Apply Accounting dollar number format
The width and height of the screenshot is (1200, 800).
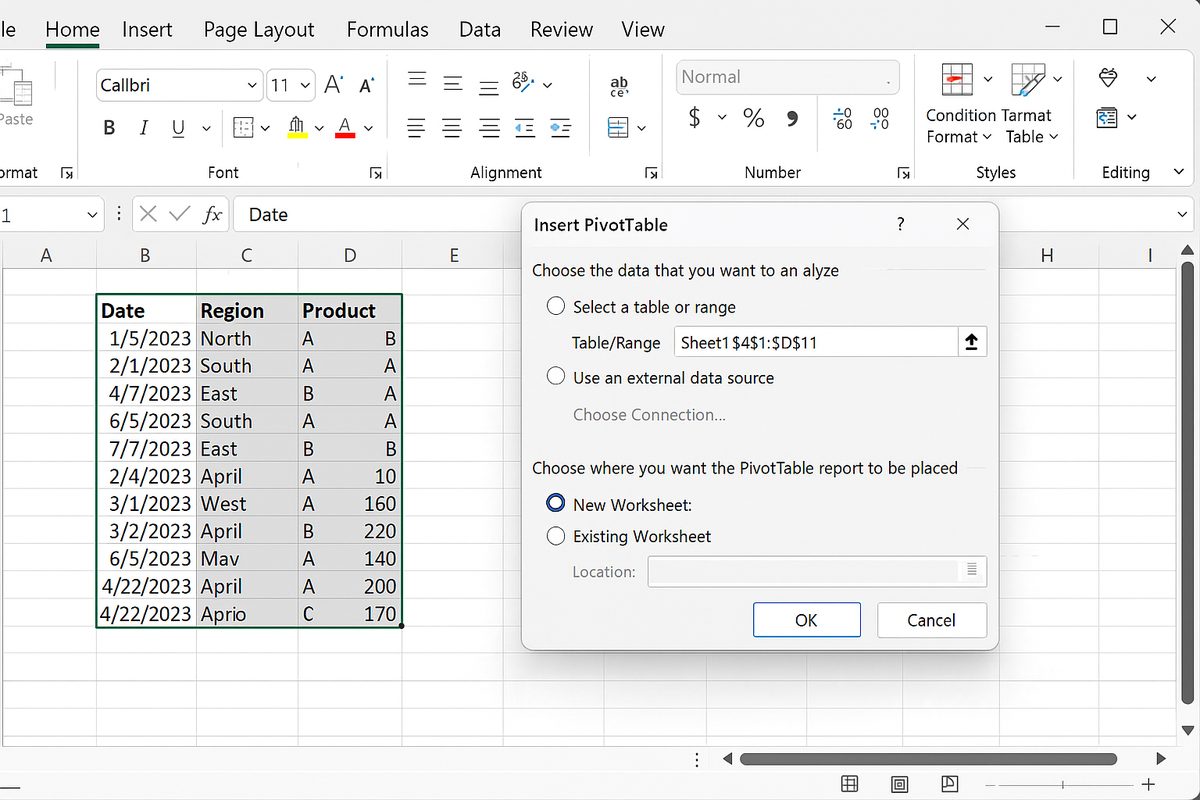coord(695,118)
